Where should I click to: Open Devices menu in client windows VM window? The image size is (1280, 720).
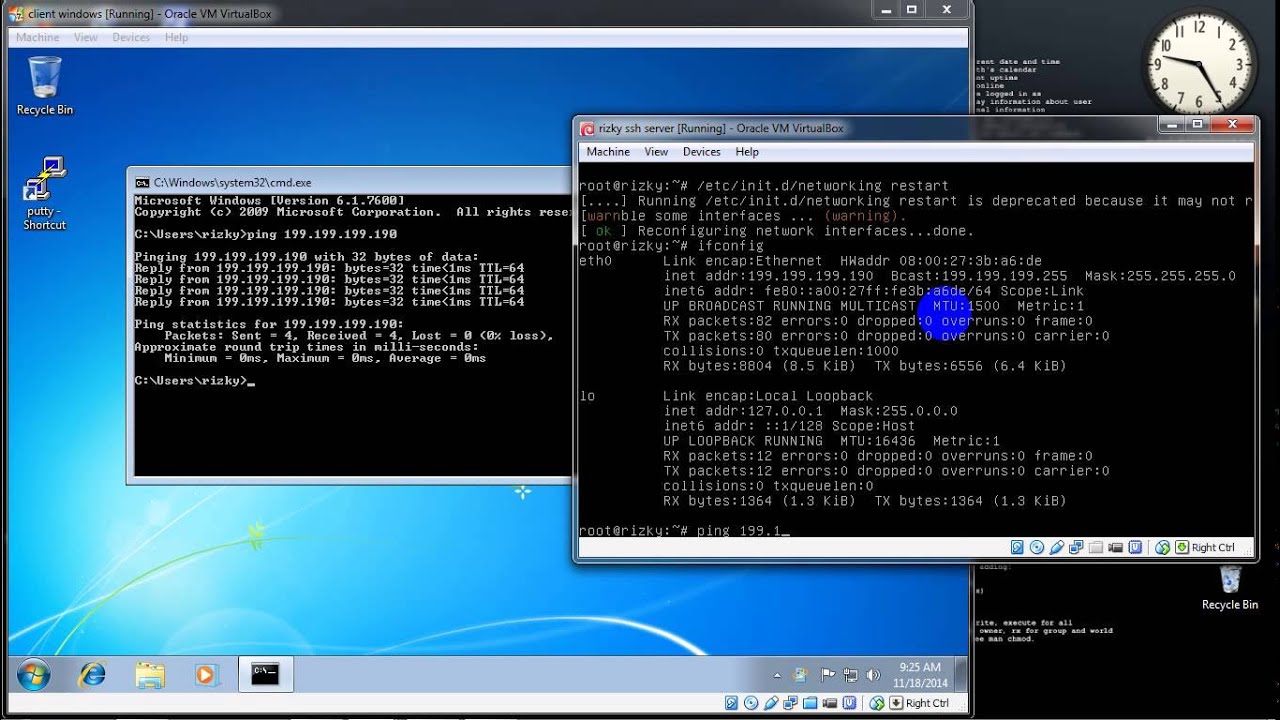(x=131, y=37)
